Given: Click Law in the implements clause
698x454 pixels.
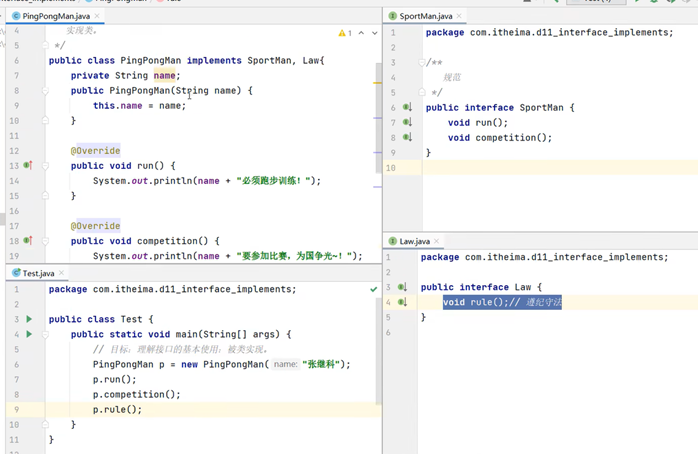Looking at the screenshot, I should click(311, 61).
